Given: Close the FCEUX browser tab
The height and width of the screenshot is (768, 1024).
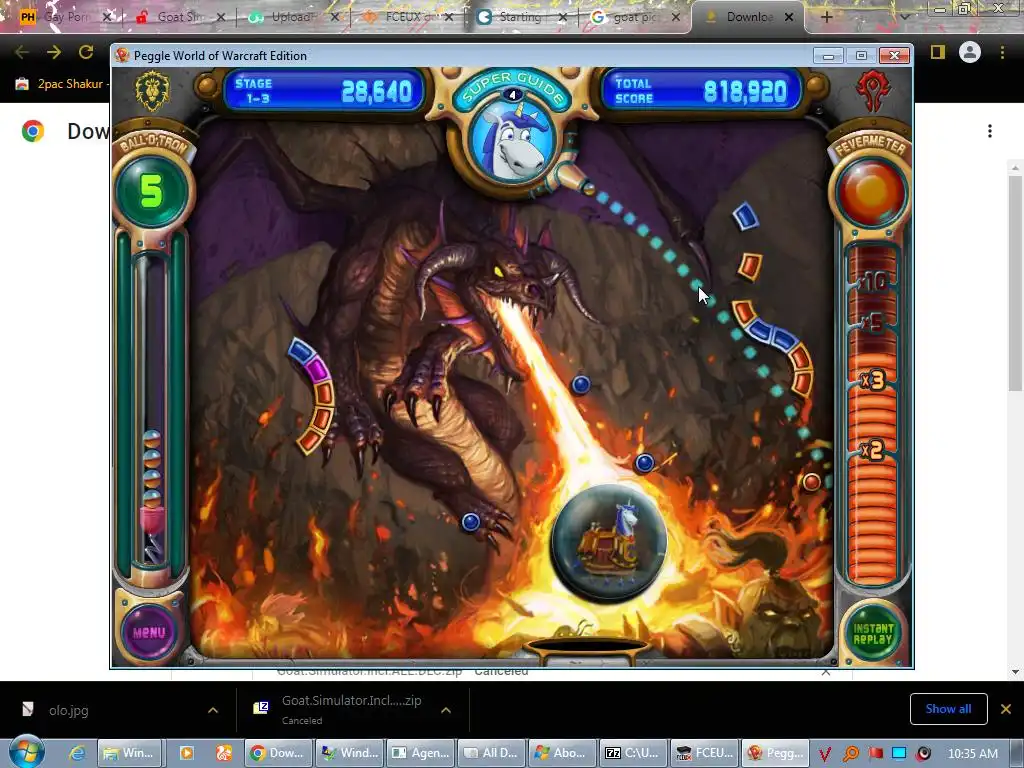Looking at the screenshot, I should coord(449,17).
